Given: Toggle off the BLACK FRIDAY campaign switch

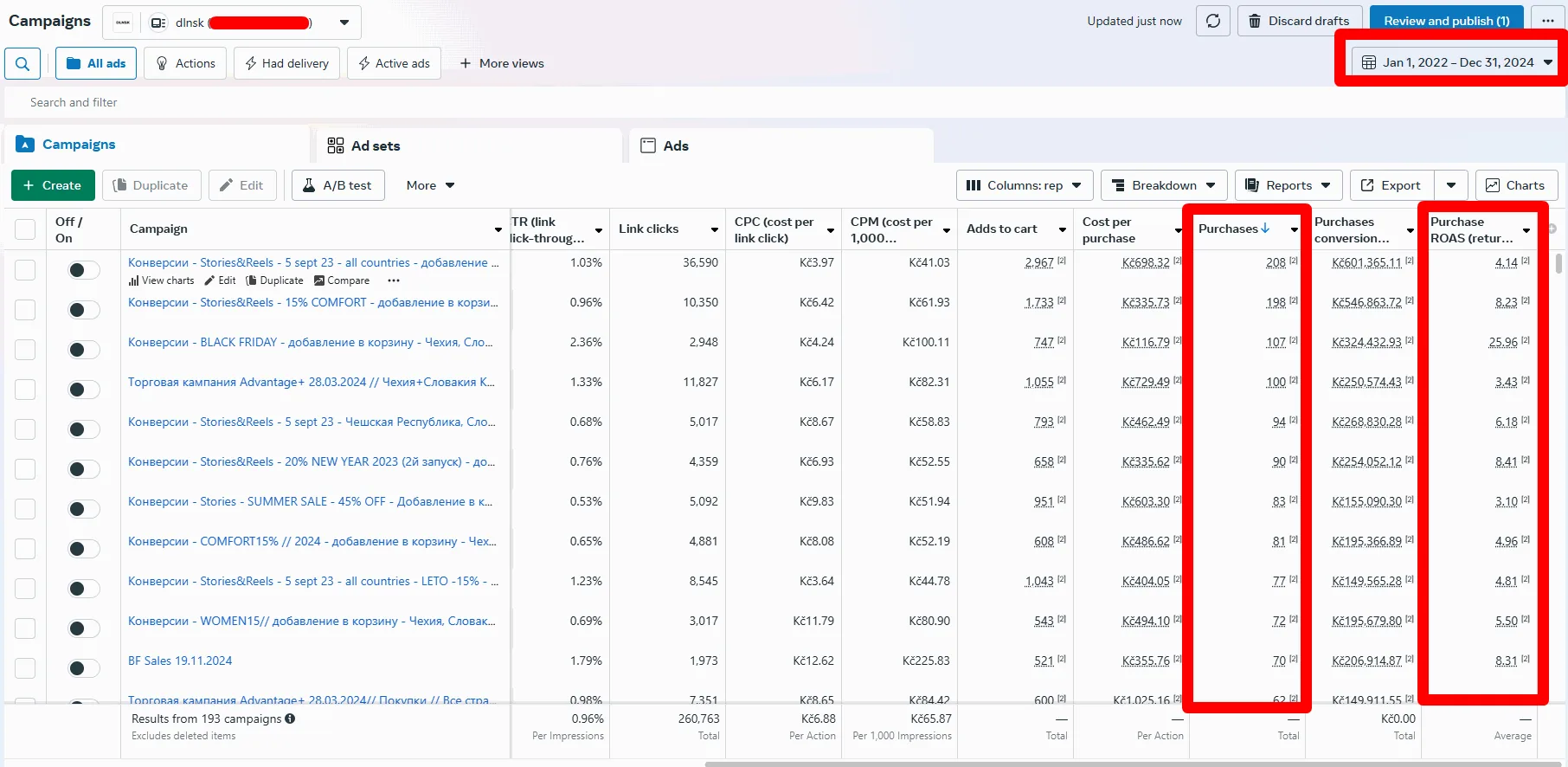Looking at the screenshot, I should [x=84, y=350].
